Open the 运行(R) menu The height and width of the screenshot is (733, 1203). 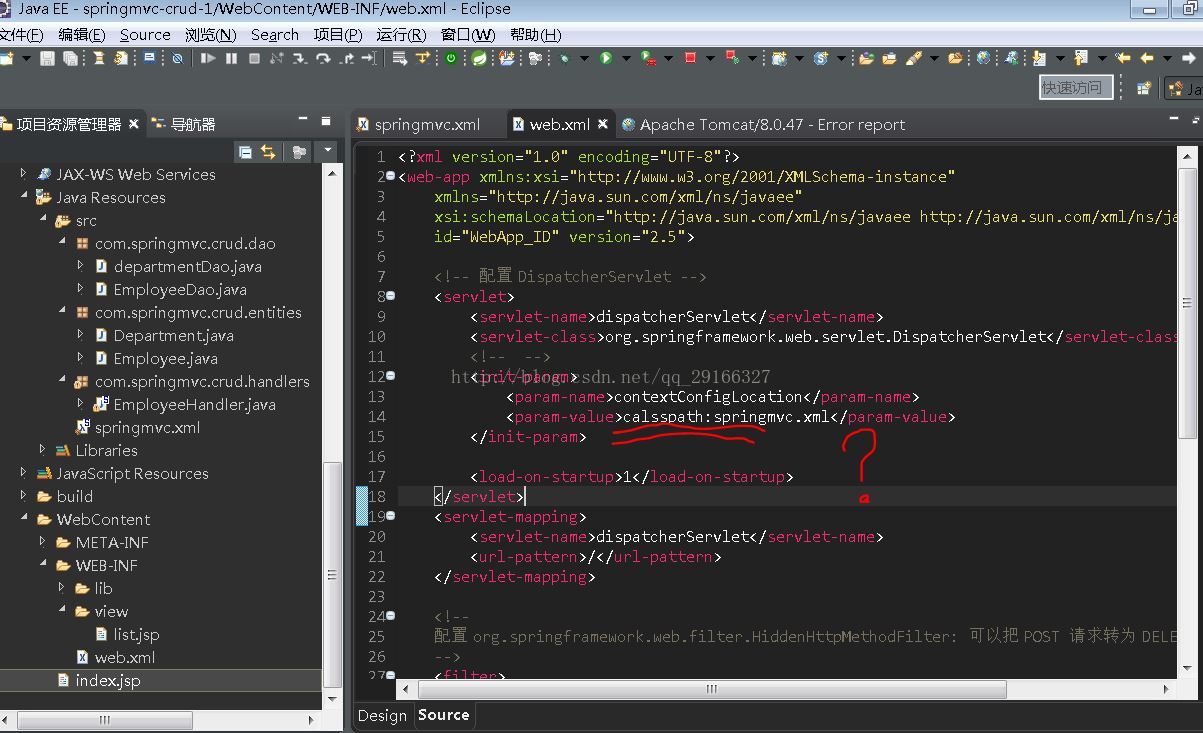click(x=402, y=34)
